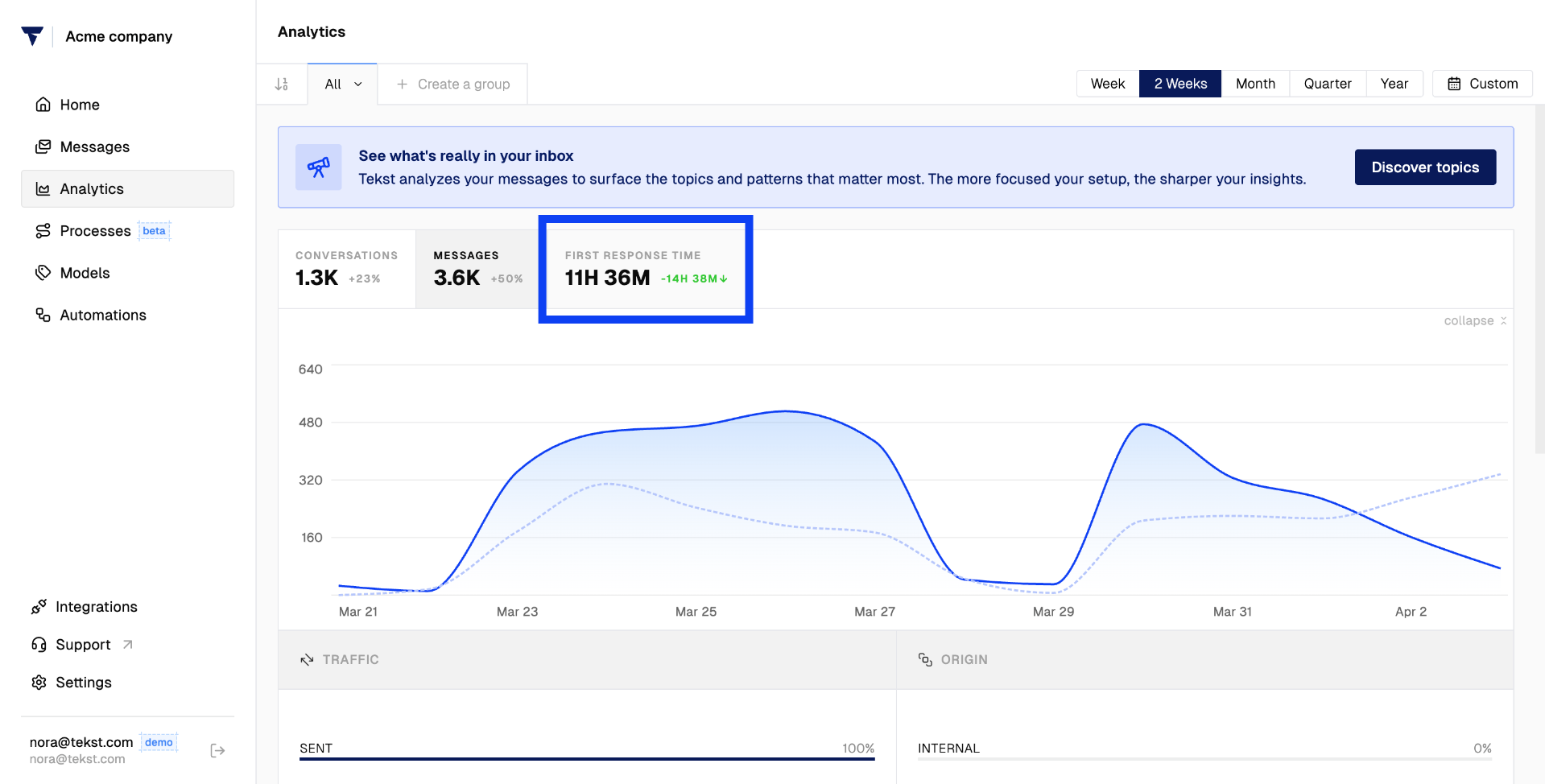Image resolution: width=1545 pixels, height=784 pixels.
Task: Select the Week time range
Action: click(1108, 84)
